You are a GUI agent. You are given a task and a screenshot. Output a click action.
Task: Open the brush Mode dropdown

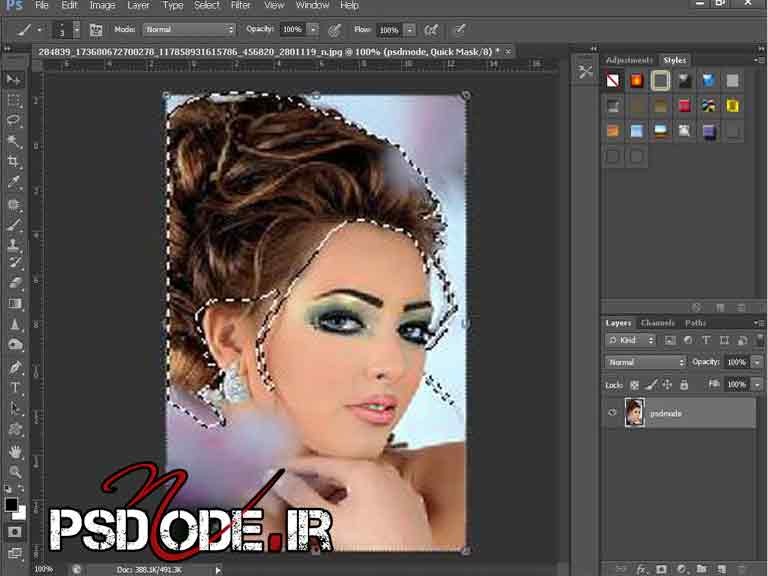click(189, 30)
